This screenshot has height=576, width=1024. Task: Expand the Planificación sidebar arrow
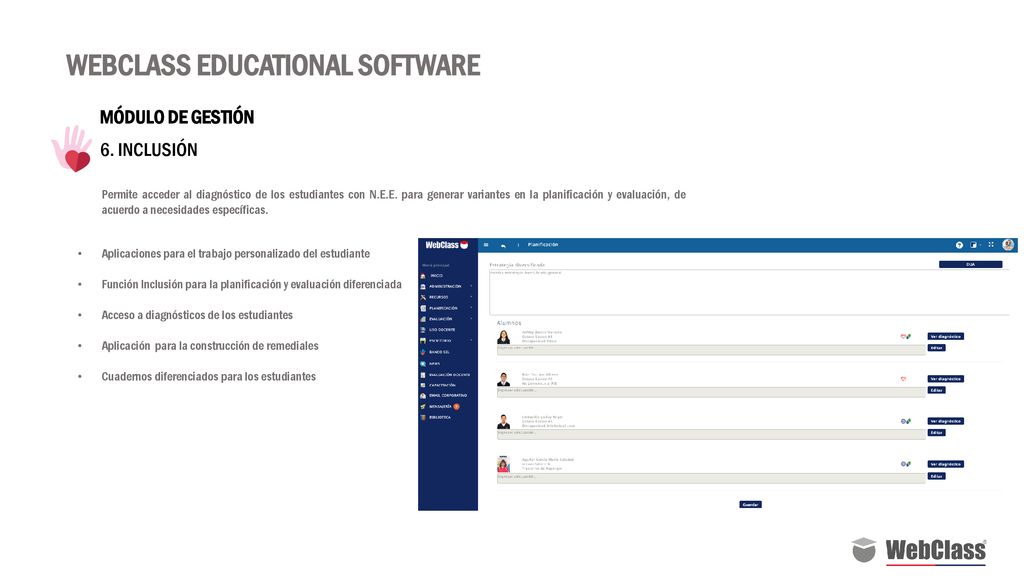point(471,308)
